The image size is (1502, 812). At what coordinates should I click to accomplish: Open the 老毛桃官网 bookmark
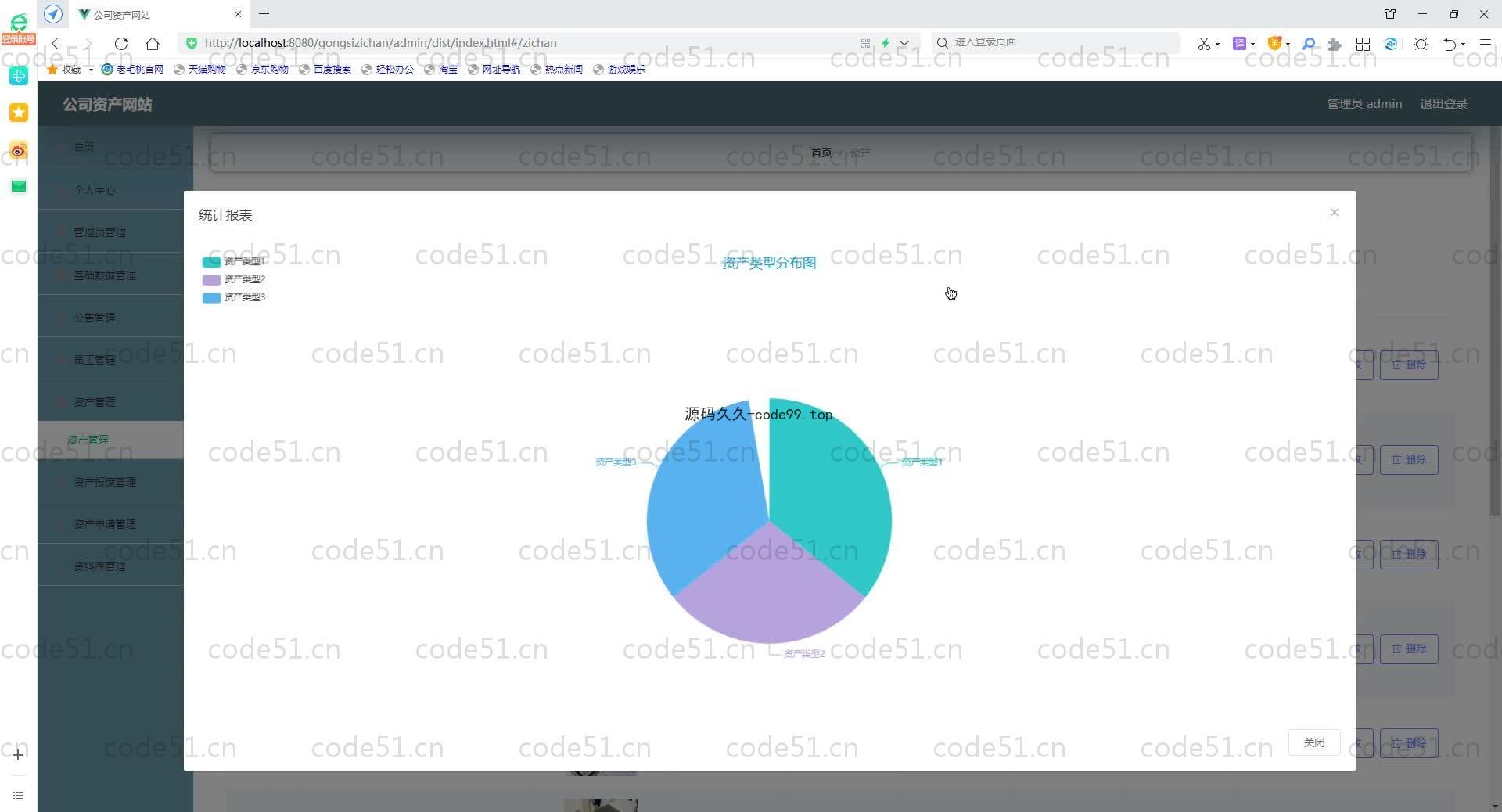(x=132, y=69)
